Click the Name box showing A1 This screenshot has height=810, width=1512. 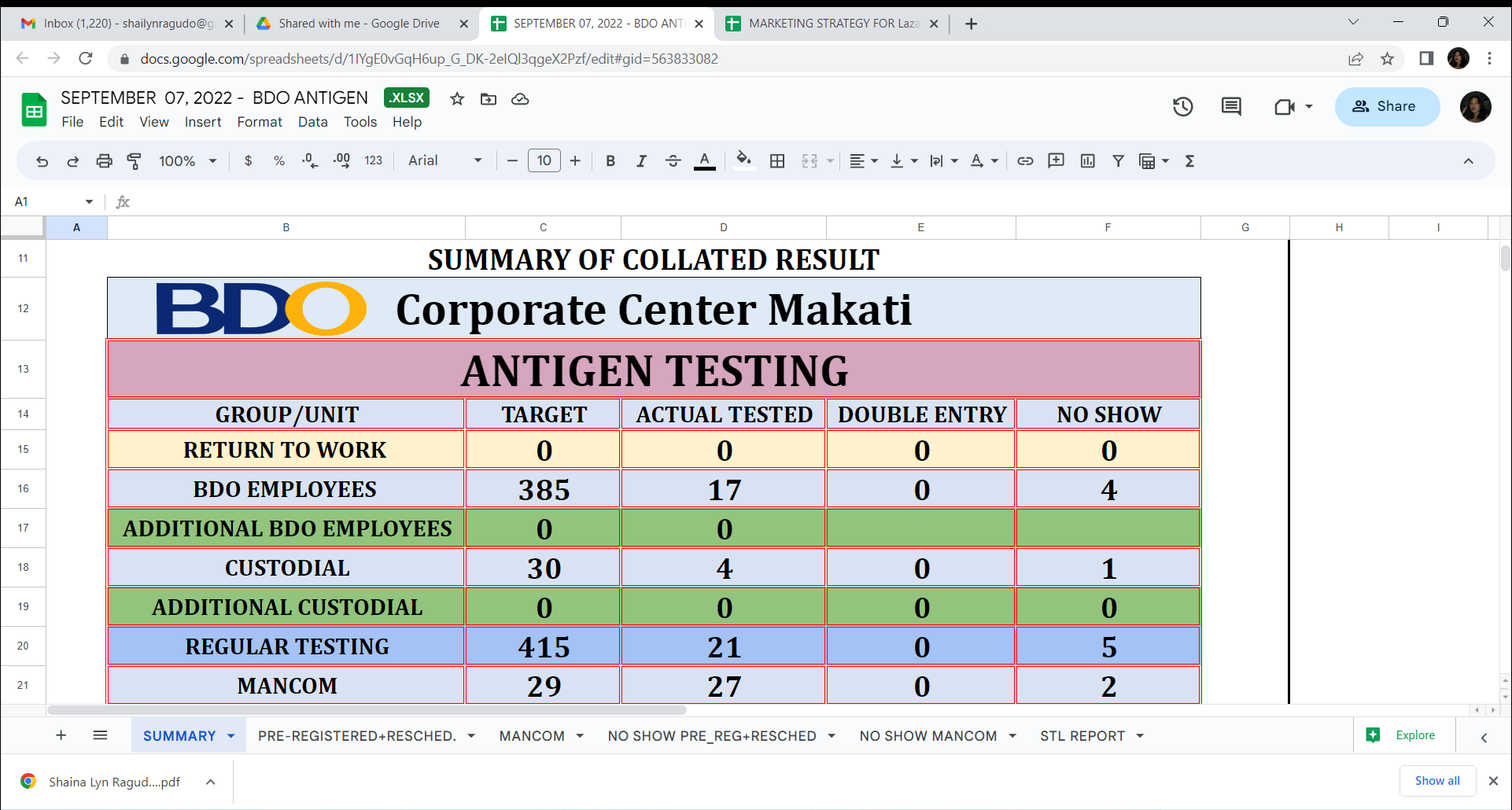tap(53, 202)
